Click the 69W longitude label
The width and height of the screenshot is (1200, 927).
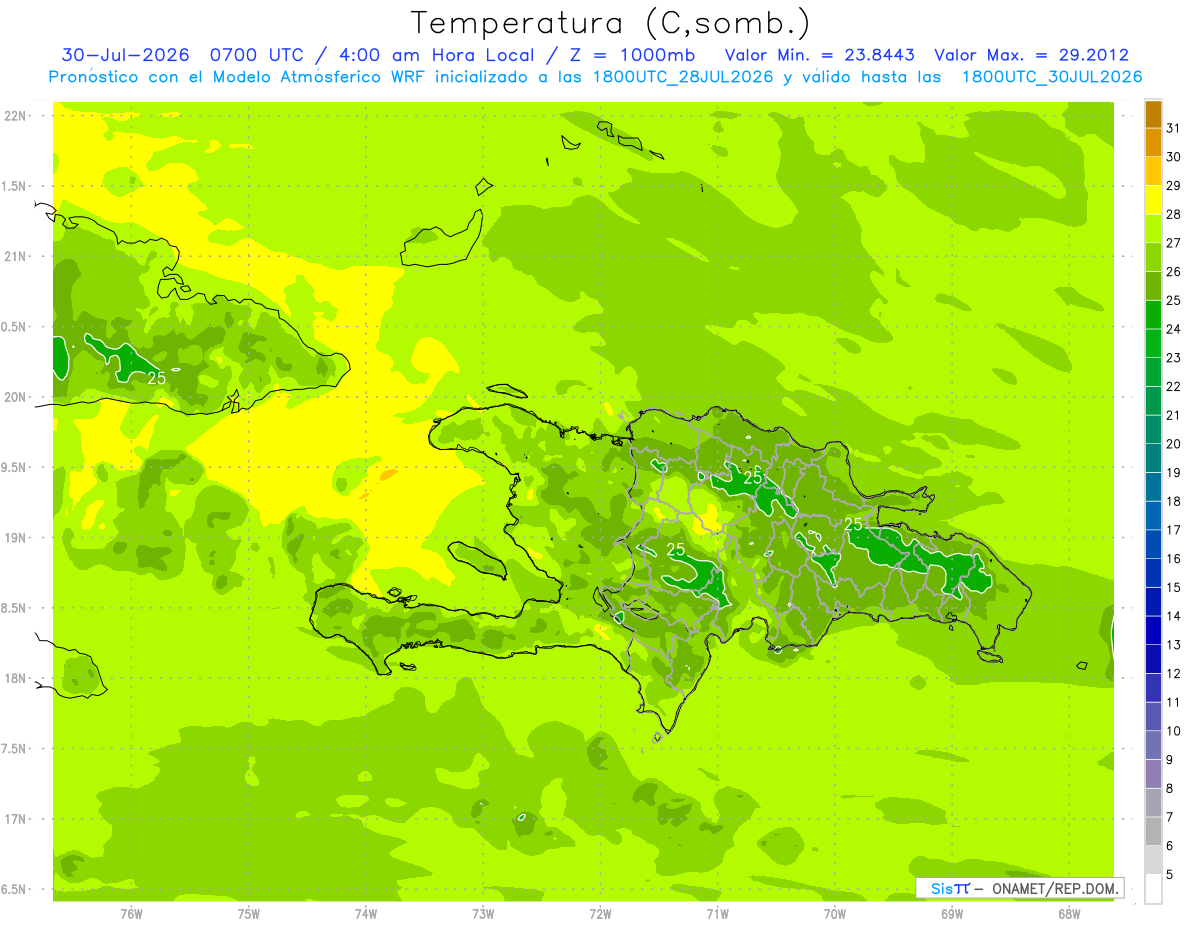point(952,914)
